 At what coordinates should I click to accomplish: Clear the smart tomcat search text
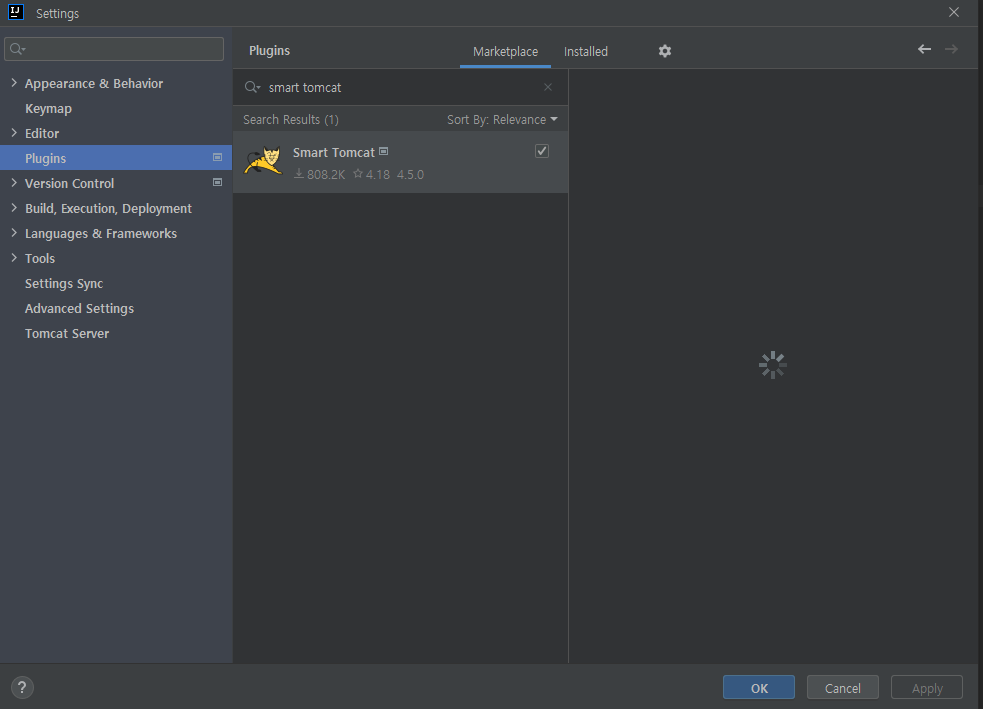point(548,87)
